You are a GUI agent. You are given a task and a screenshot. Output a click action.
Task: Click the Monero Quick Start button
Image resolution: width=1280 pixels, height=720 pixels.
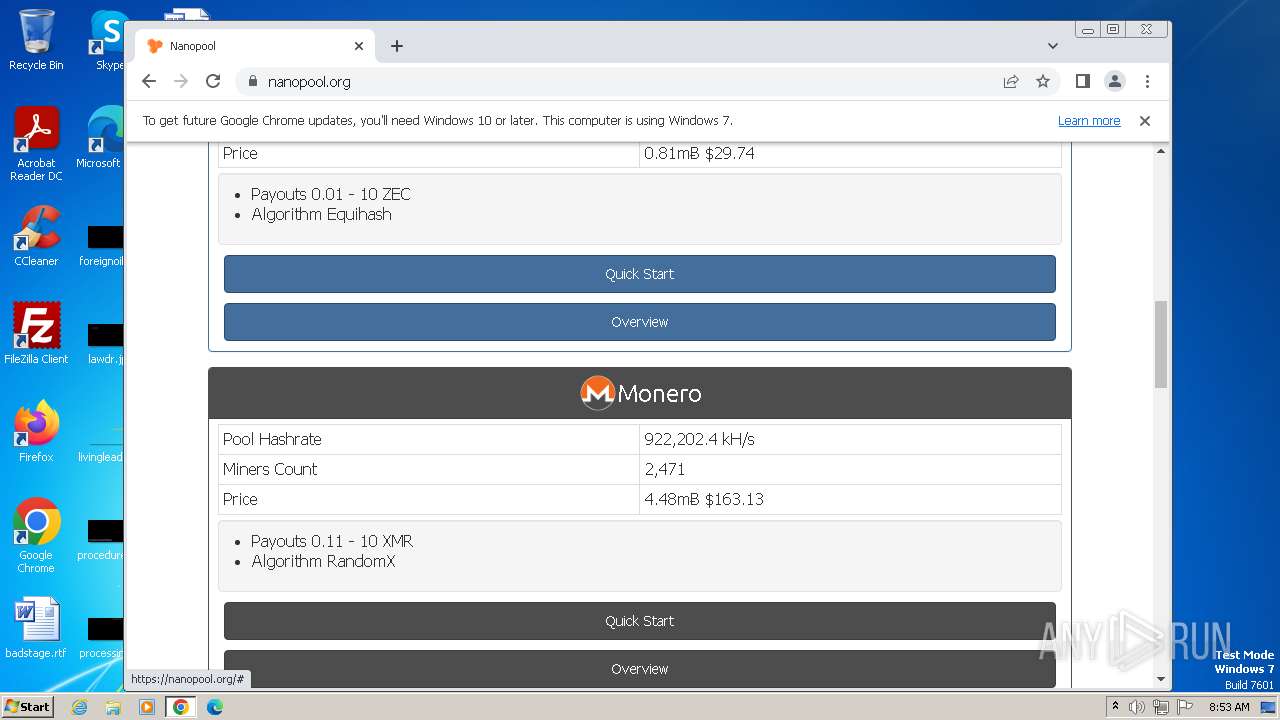pyautogui.click(x=640, y=621)
